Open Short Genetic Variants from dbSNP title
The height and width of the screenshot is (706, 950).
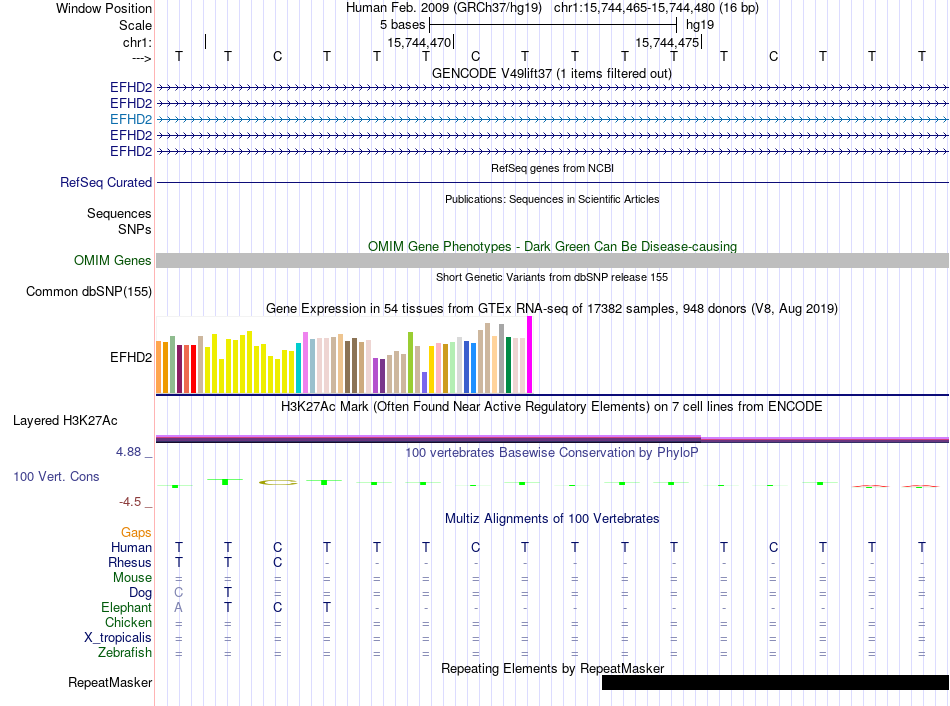[552, 277]
